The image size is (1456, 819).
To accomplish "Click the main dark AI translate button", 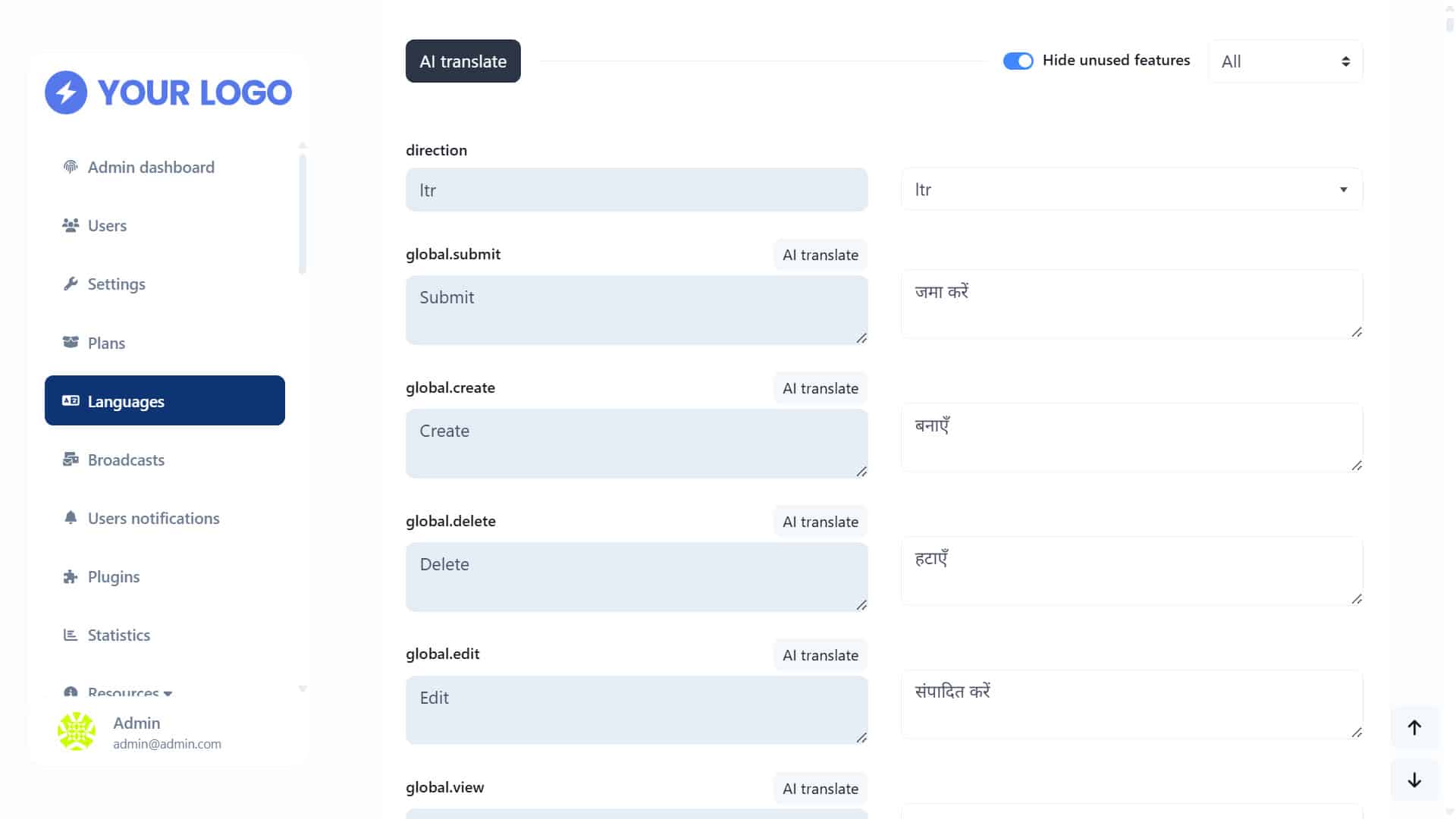I will coord(463,61).
